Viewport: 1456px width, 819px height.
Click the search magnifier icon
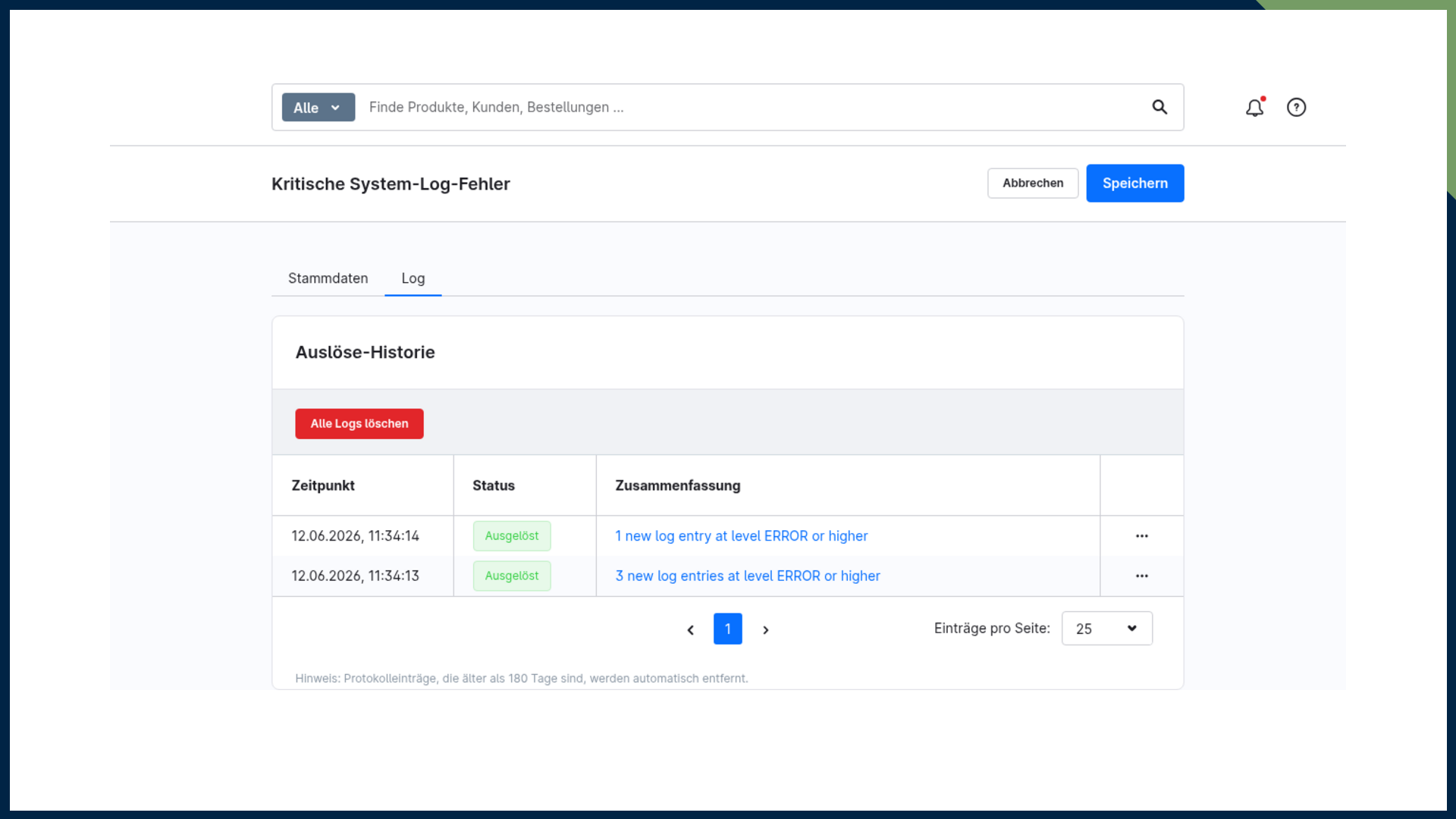click(x=1159, y=107)
